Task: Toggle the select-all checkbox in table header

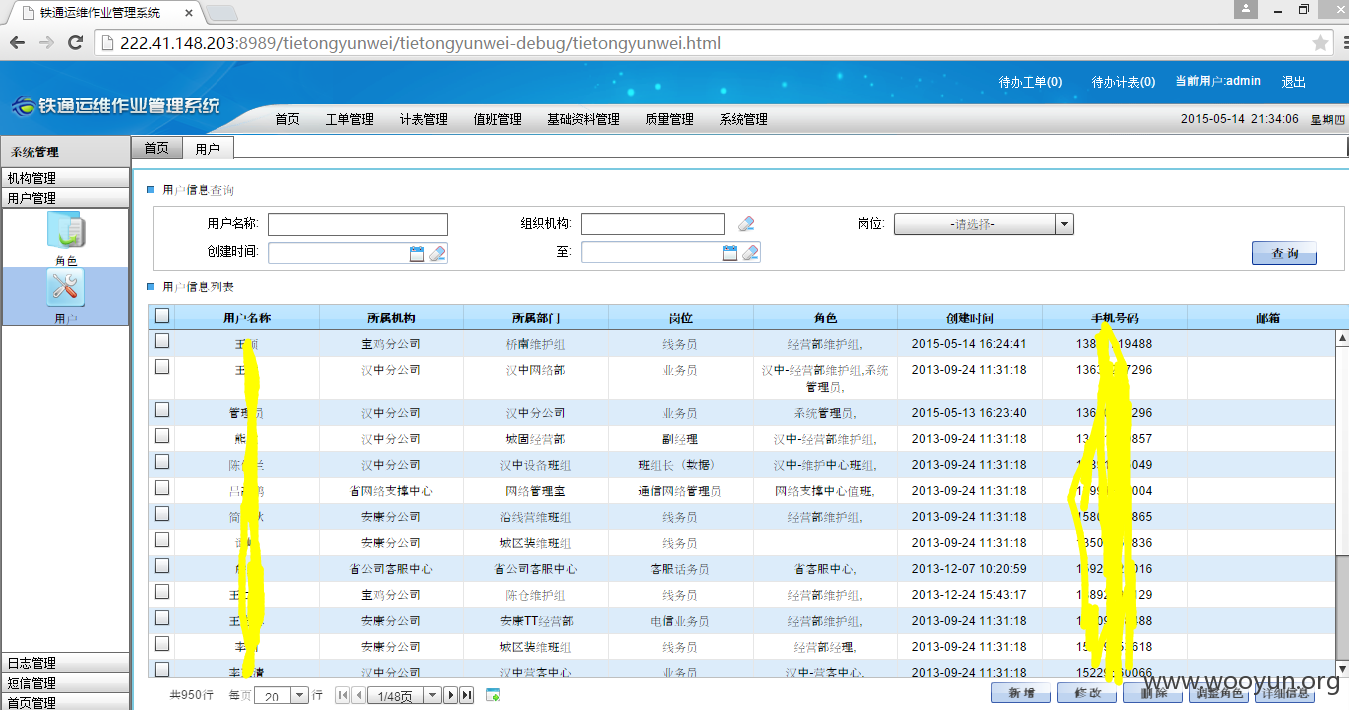Action: tap(162, 317)
